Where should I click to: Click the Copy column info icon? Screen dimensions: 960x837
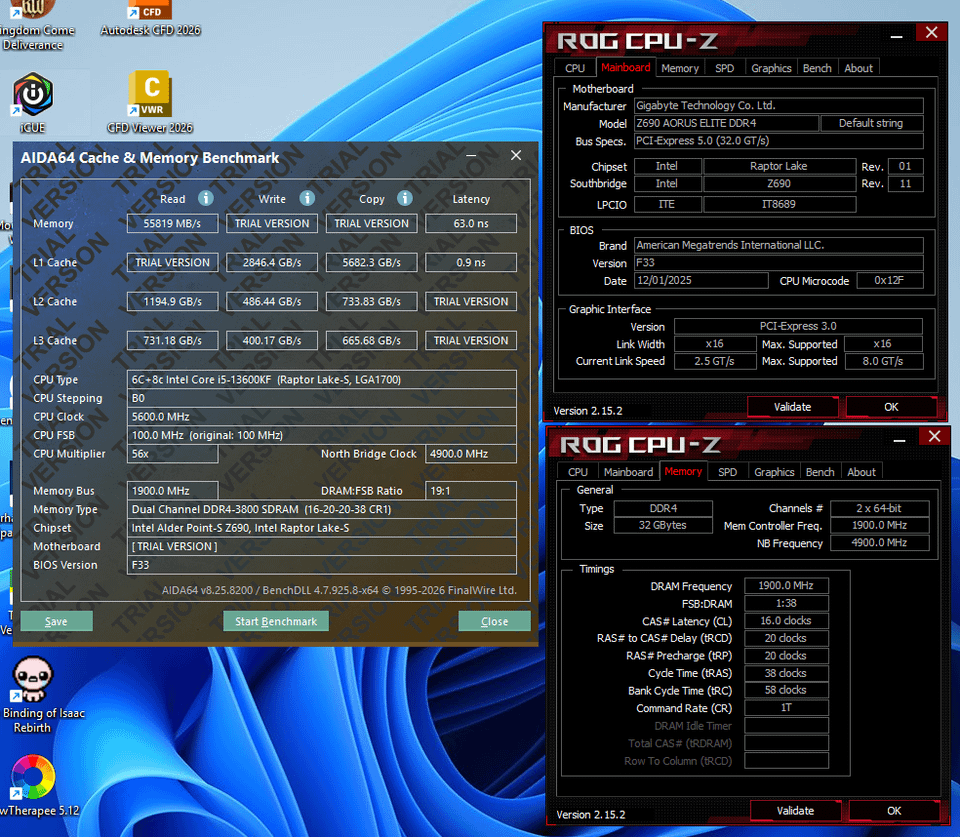pos(405,198)
